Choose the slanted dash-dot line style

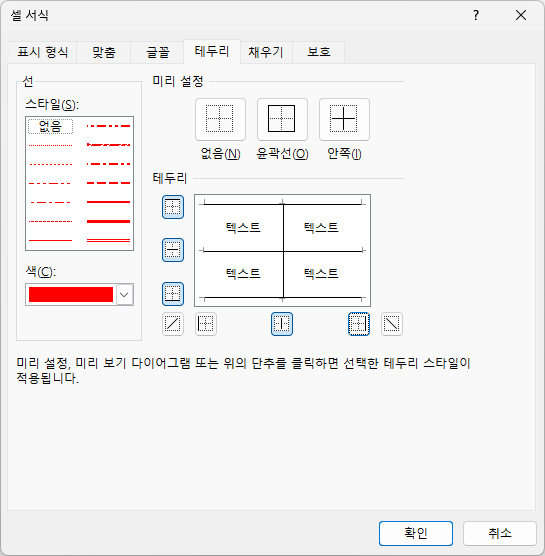109,145
